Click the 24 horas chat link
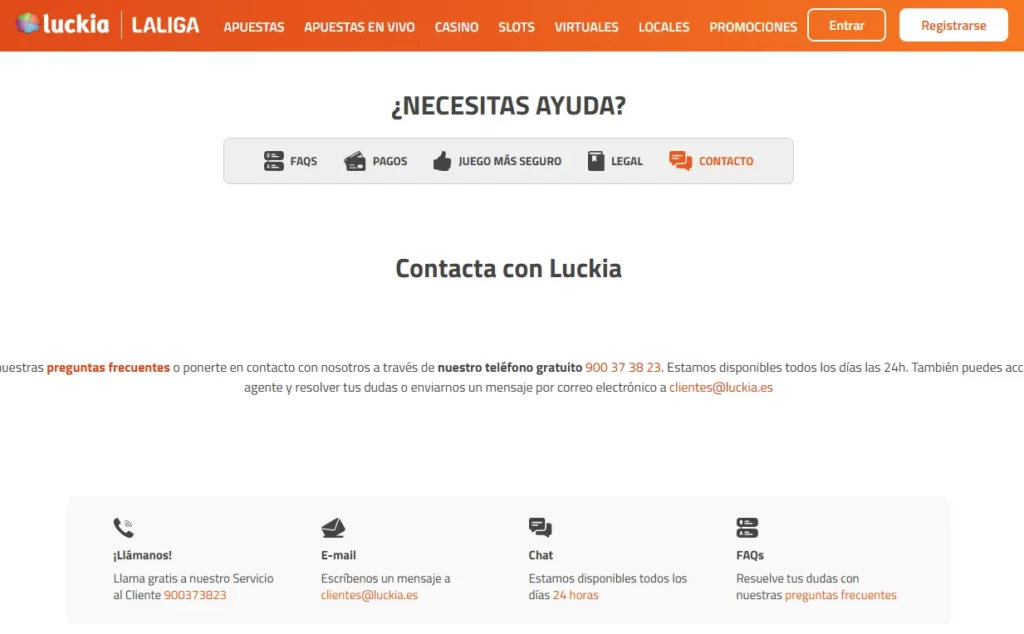Image resolution: width=1024 pixels, height=634 pixels. pyautogui.click(x=575, y=595)
